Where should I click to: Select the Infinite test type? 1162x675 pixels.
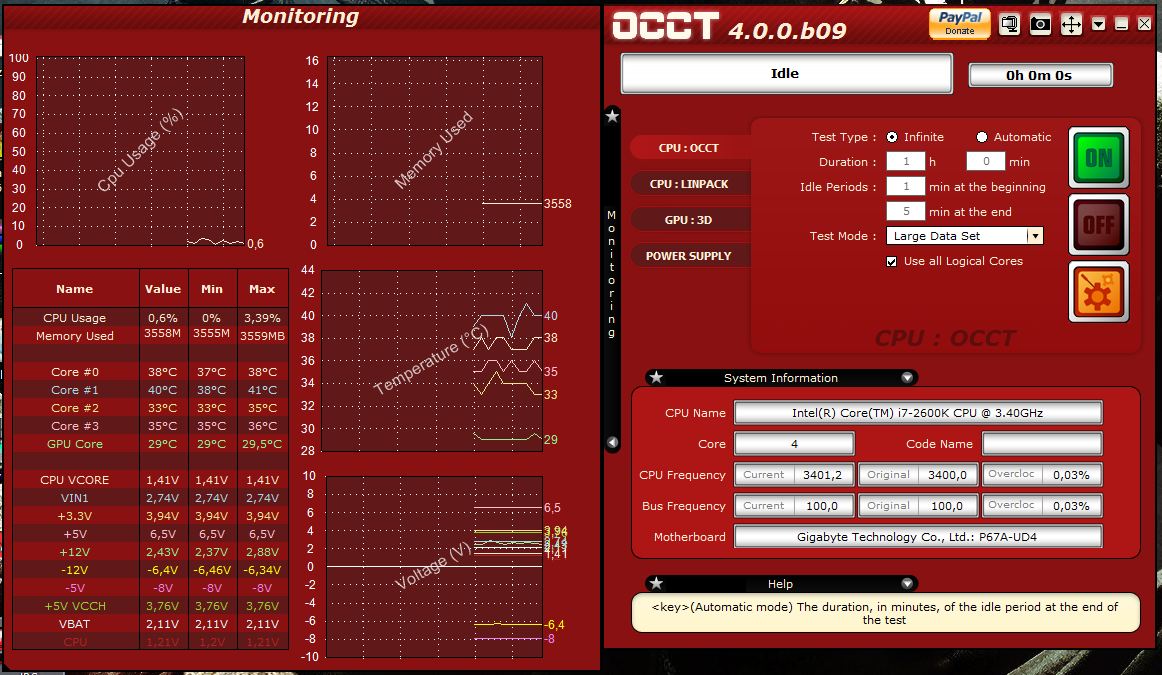[x=892, y=137]
